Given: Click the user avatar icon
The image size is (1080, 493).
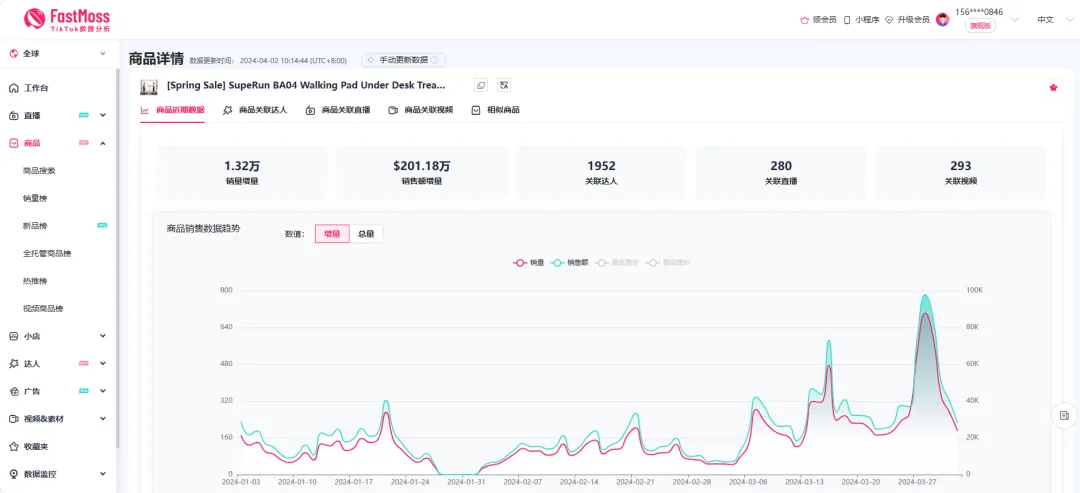Looking at the screenshot, I should coord(942,19).
